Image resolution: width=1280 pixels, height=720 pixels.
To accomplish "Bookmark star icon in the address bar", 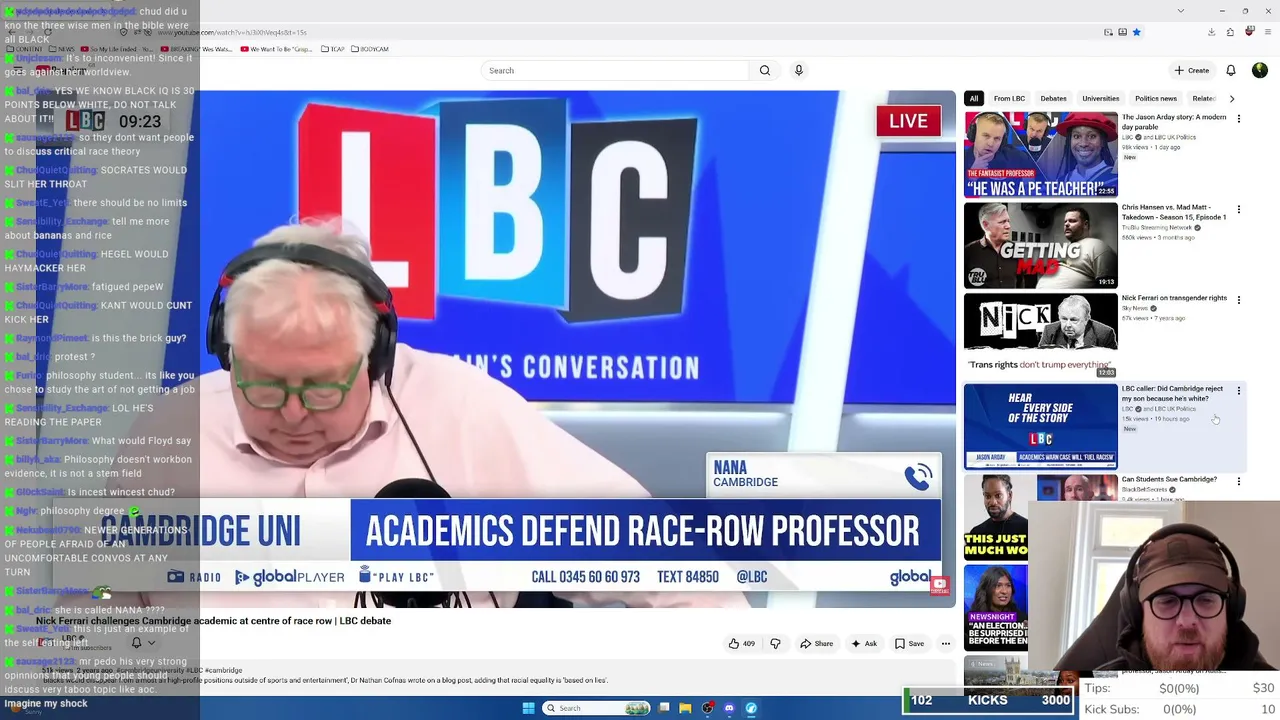I will (1137, 32).
